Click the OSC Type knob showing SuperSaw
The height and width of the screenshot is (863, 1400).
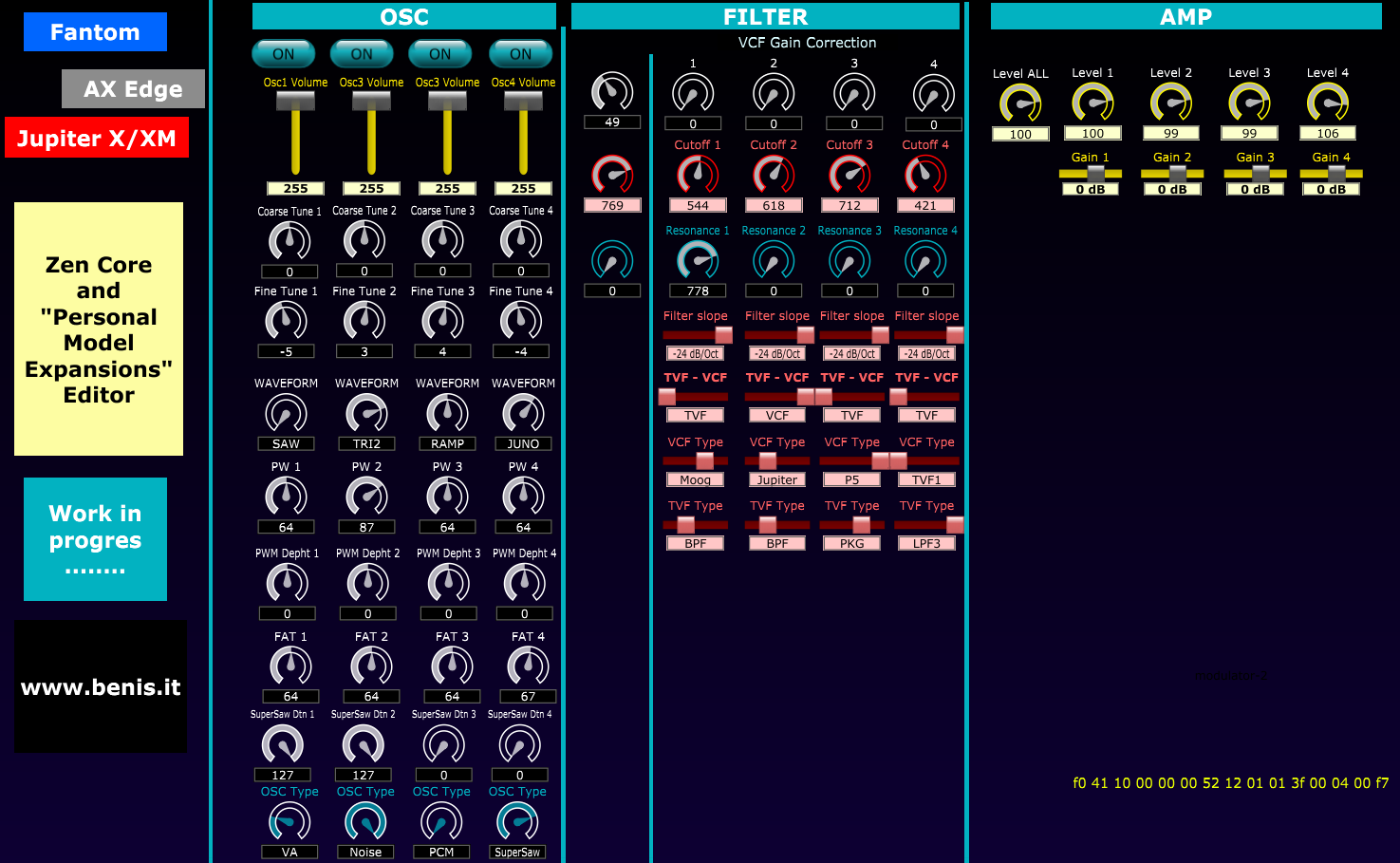(x=517, y=822)
